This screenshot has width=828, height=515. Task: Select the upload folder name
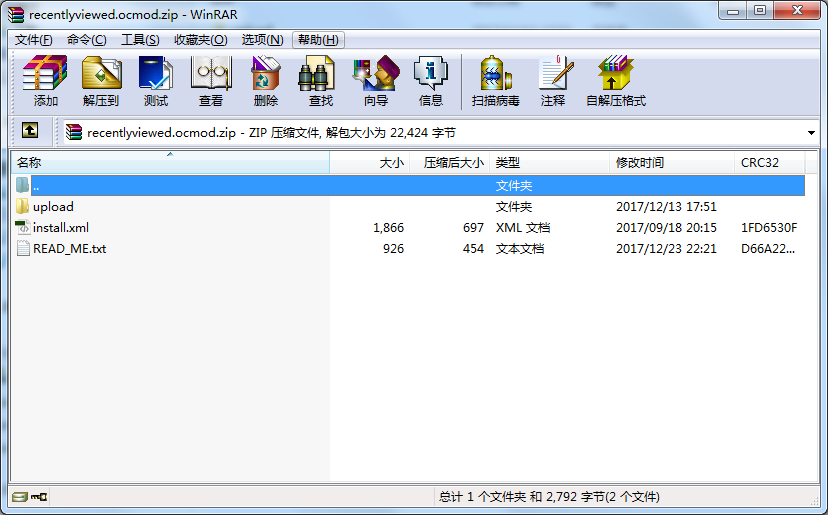53,207
